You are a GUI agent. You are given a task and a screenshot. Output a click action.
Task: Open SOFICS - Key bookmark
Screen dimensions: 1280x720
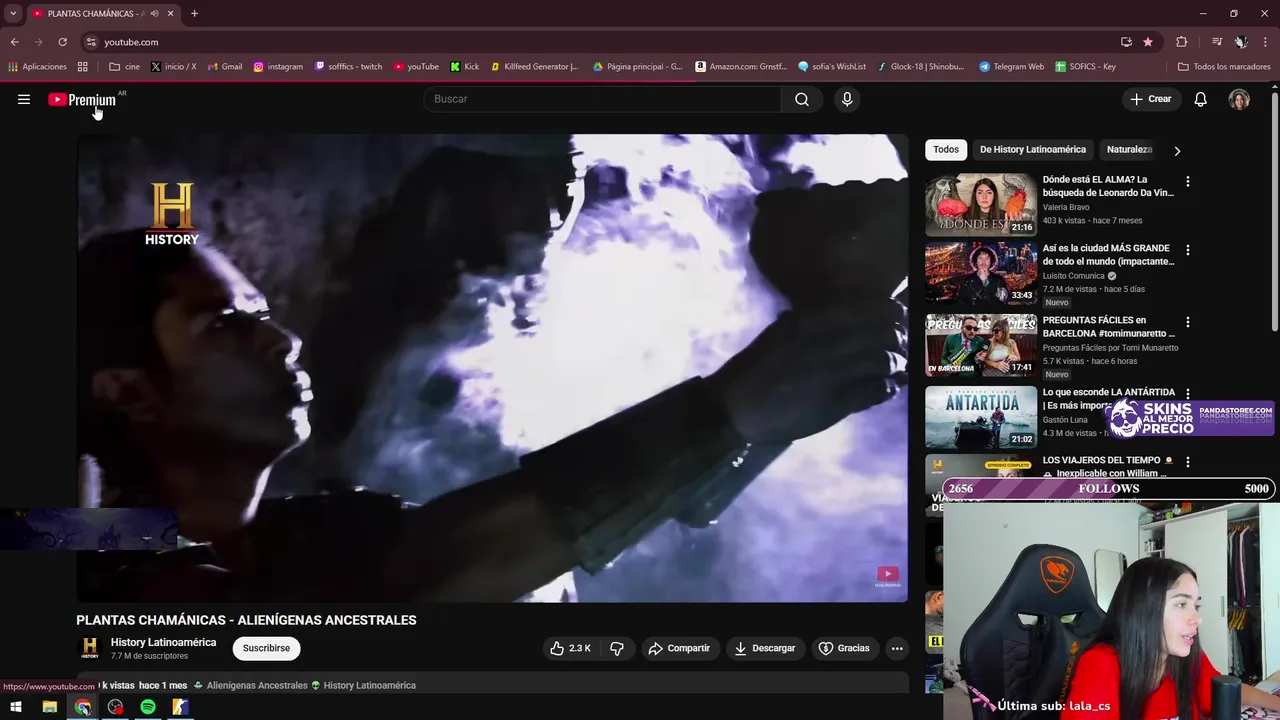tap(1085, 67)
